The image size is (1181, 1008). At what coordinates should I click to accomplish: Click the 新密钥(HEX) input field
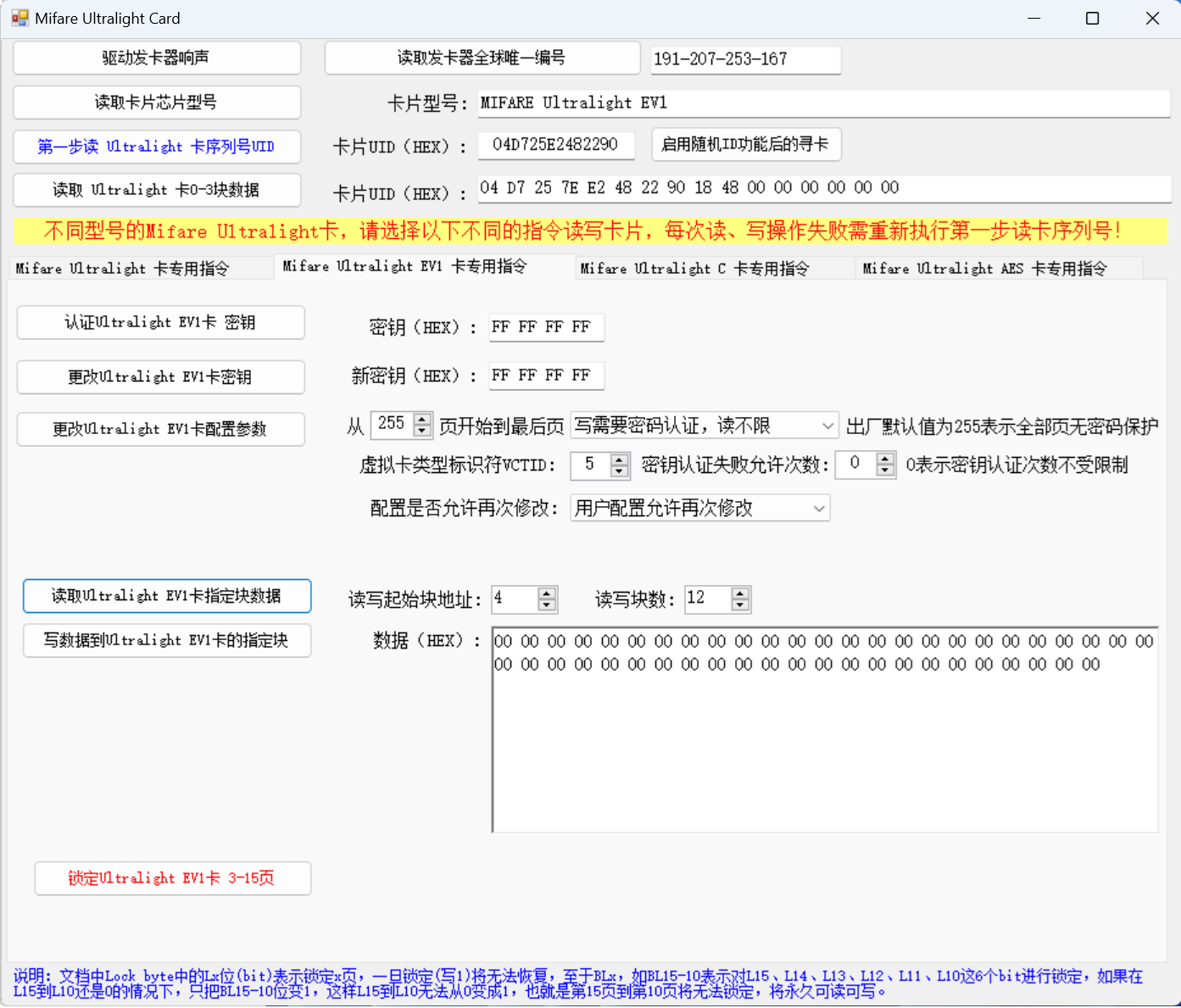pos(546,376)
